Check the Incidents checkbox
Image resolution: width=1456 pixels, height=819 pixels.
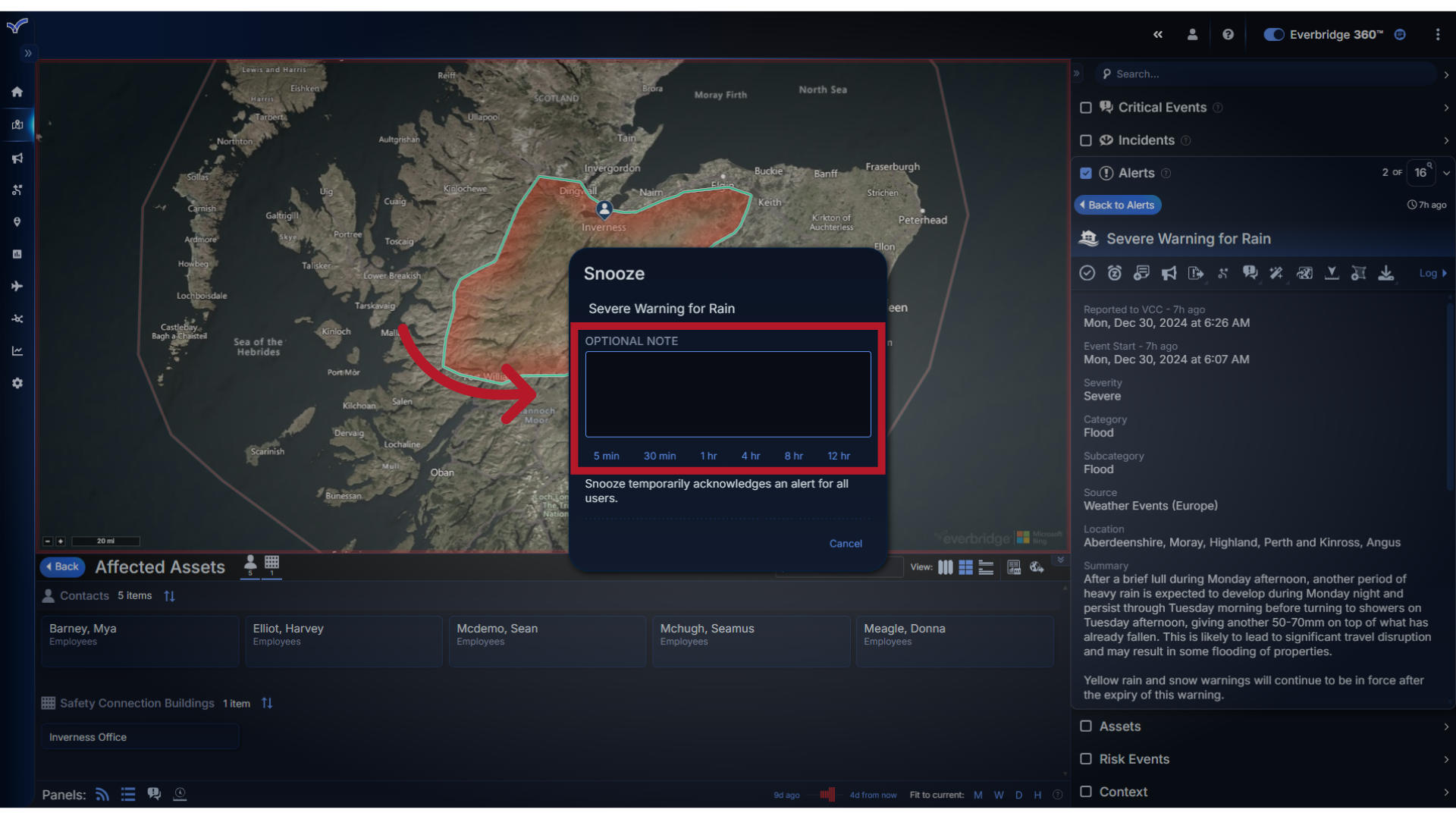[x=1085, y=140]
